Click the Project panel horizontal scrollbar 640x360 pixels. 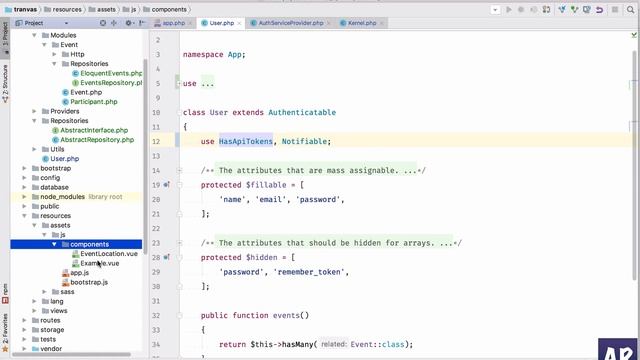[x=71, y=355]
